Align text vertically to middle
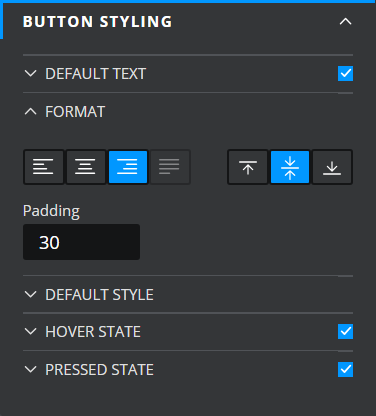 [x=290, y=167]
